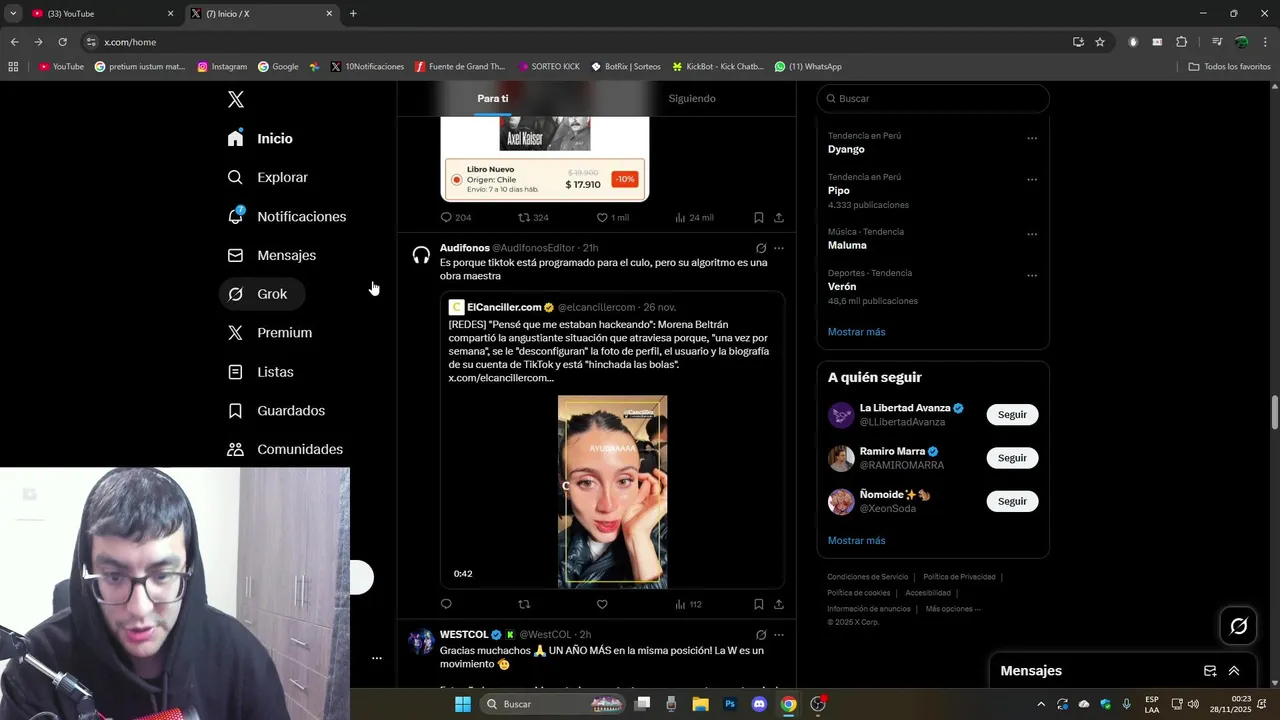The height and width of the screenshot is (720, 1280).
Task: Open Discord from the taskbar
Action: coord(759,704)
